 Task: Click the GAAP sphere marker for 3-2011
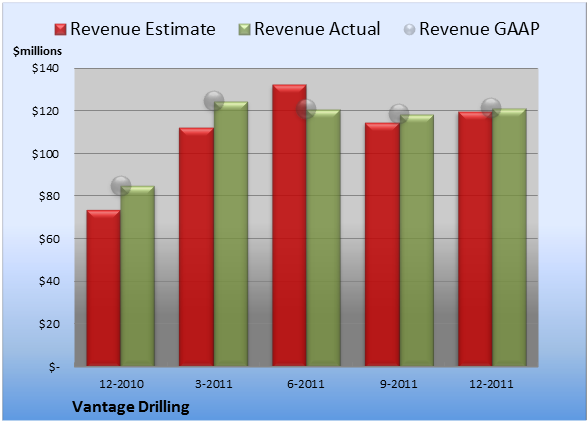[214, 101]
